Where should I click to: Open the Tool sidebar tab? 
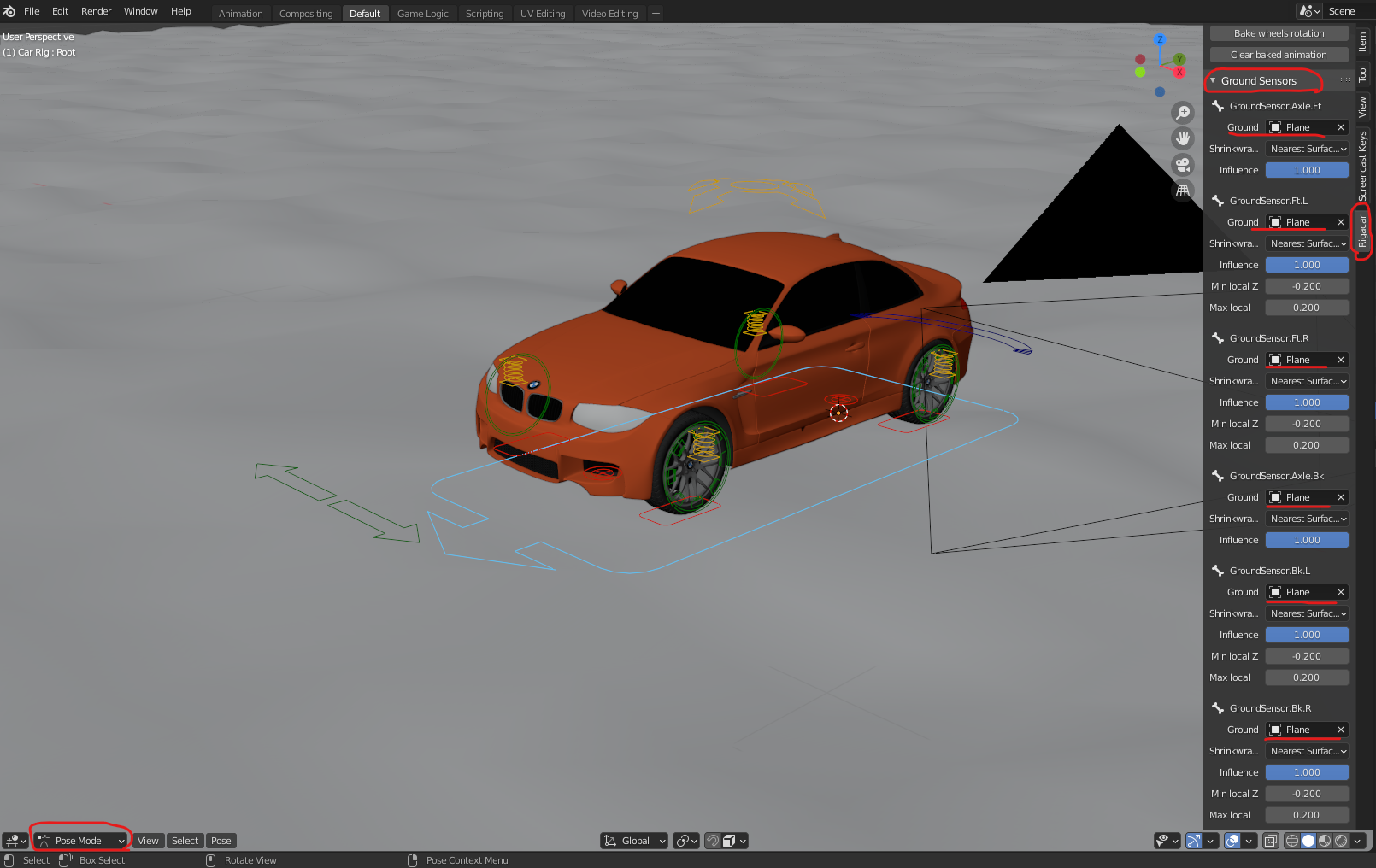[1363, 74]
